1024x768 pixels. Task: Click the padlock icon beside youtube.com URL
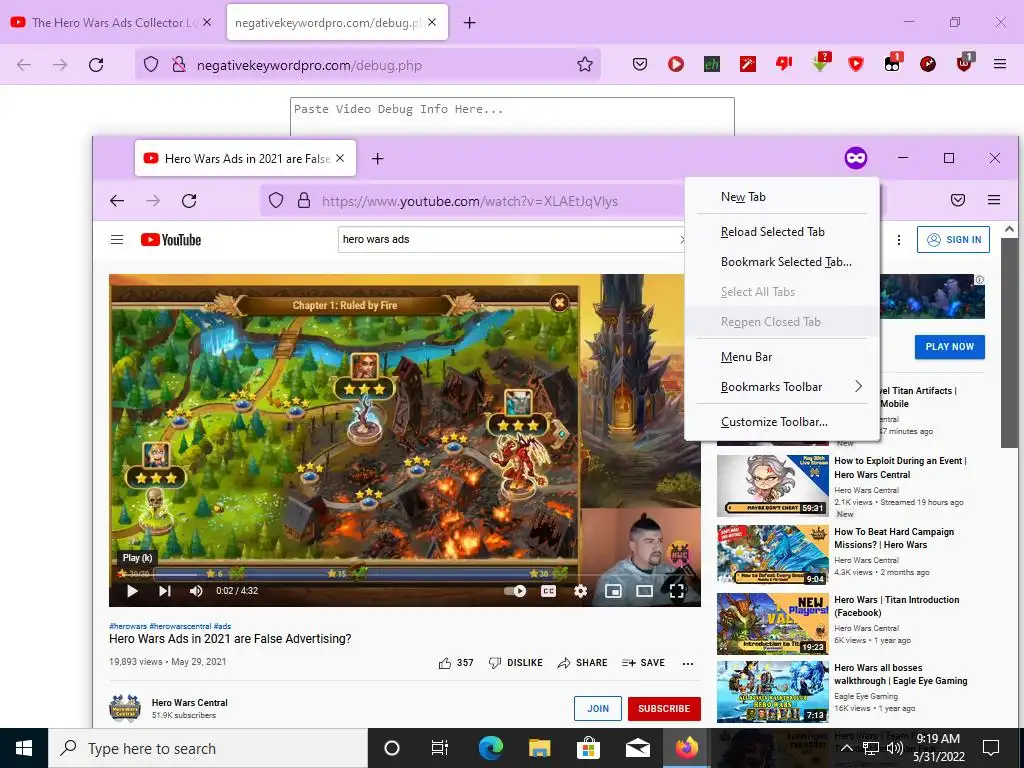[304, 200]
